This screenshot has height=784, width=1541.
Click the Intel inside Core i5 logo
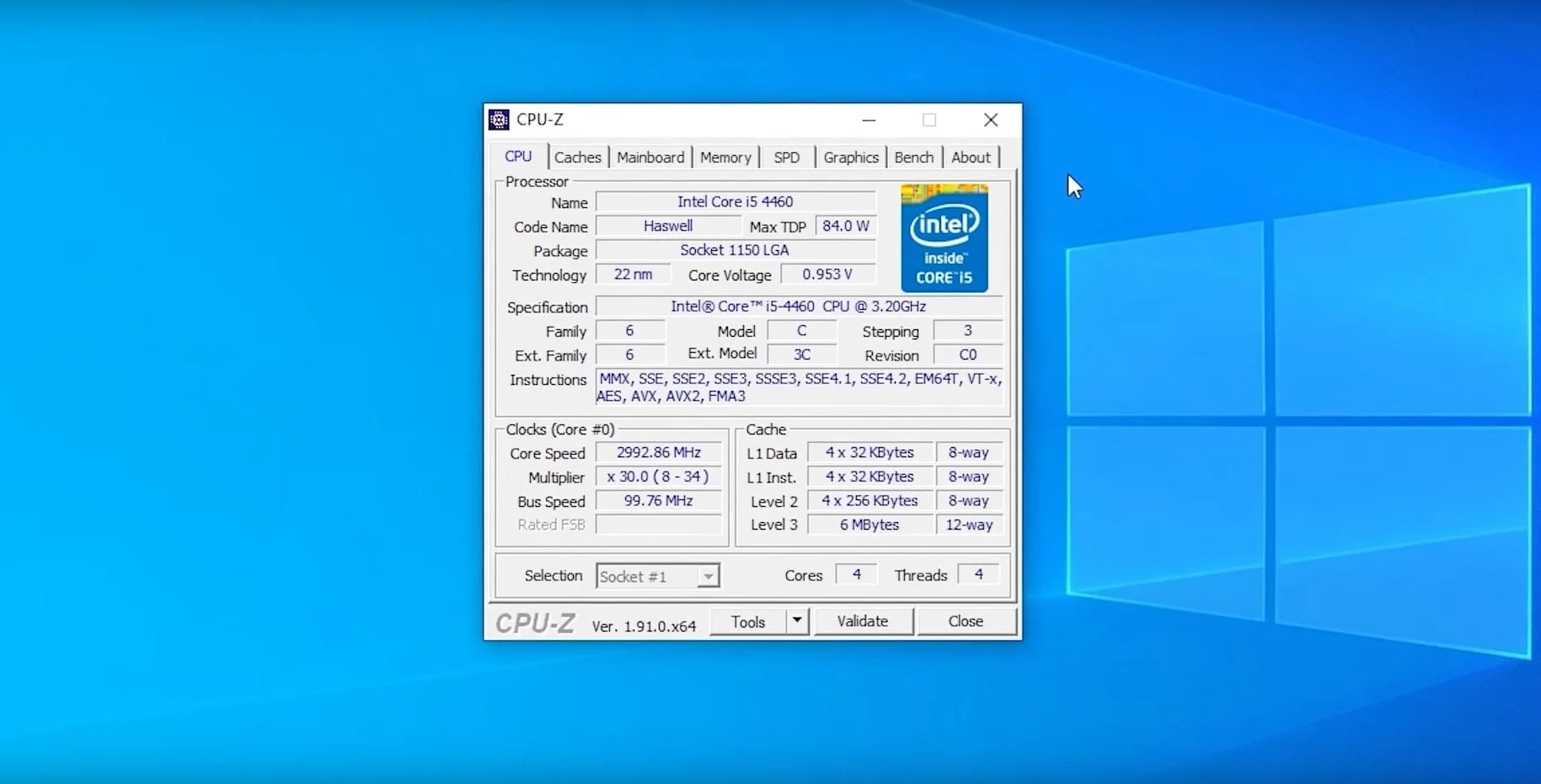pos(944,238)
